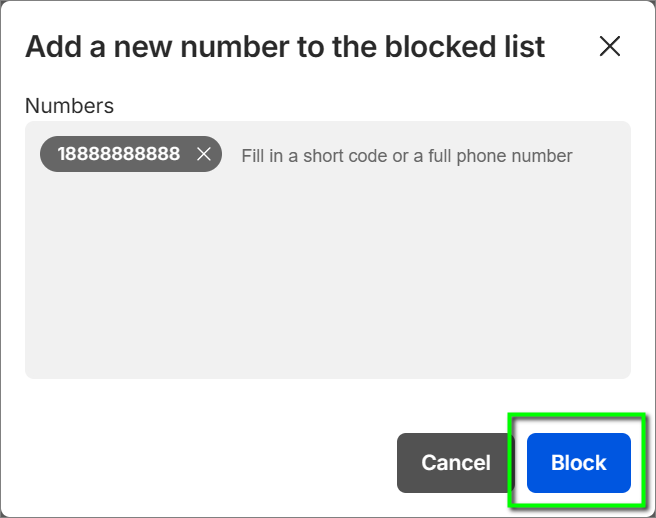Click the top-right X close icon
The image size is (656, 518).
click(609, 46)
